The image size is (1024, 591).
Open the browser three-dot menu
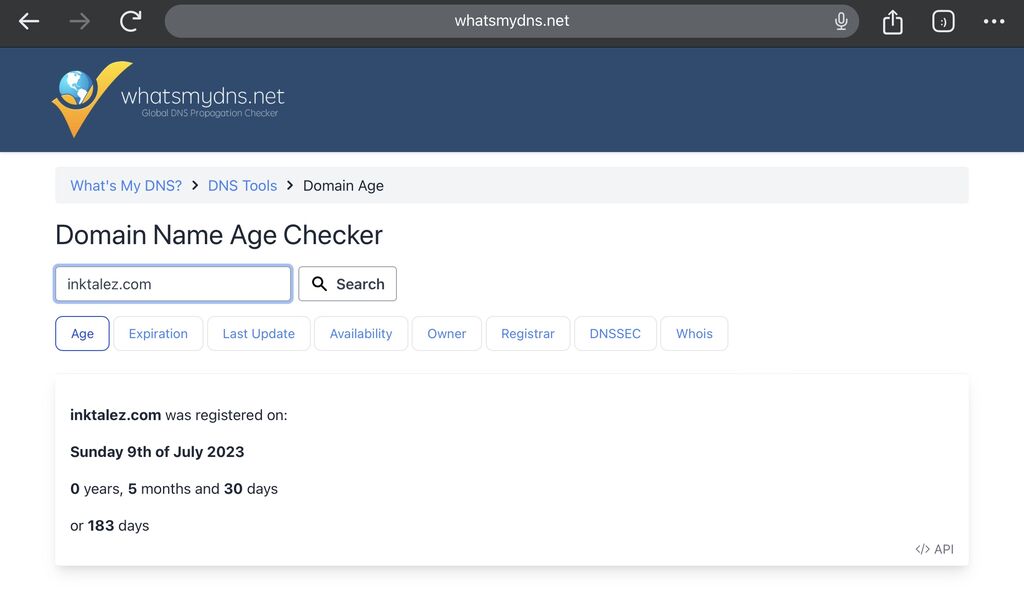click(994, 22)
